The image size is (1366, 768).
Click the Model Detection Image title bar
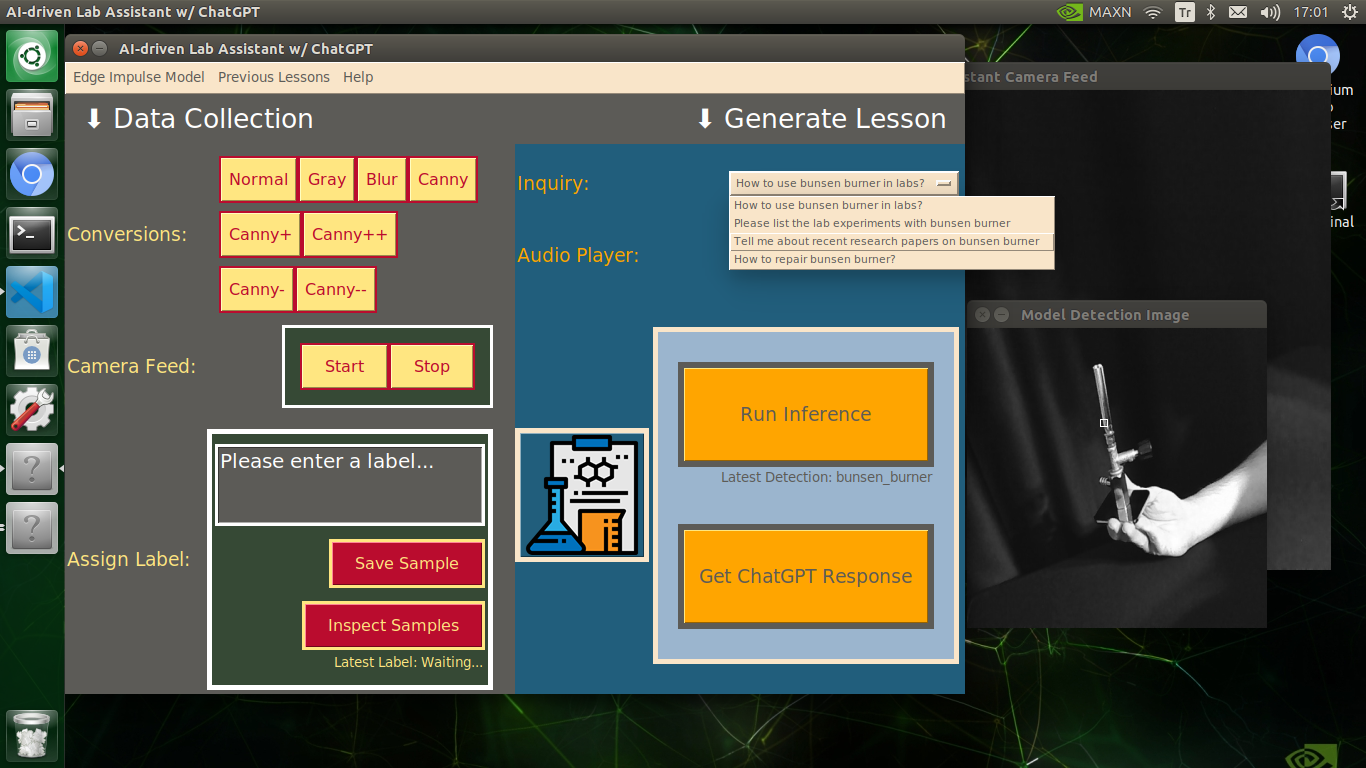[1117, 314]
